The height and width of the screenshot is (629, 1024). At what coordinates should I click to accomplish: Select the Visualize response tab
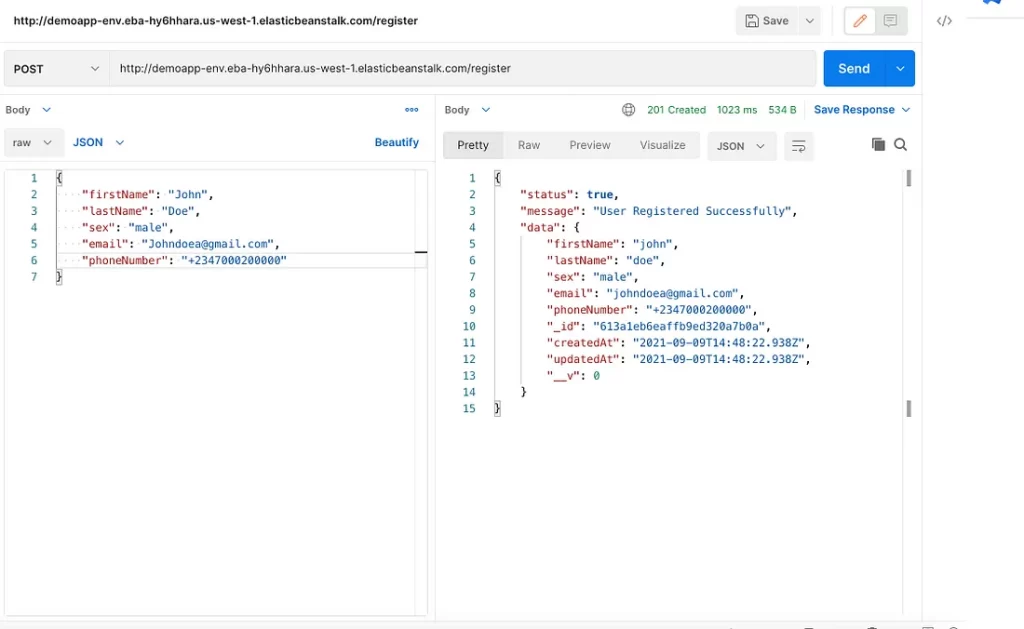(x=662, y=145)
